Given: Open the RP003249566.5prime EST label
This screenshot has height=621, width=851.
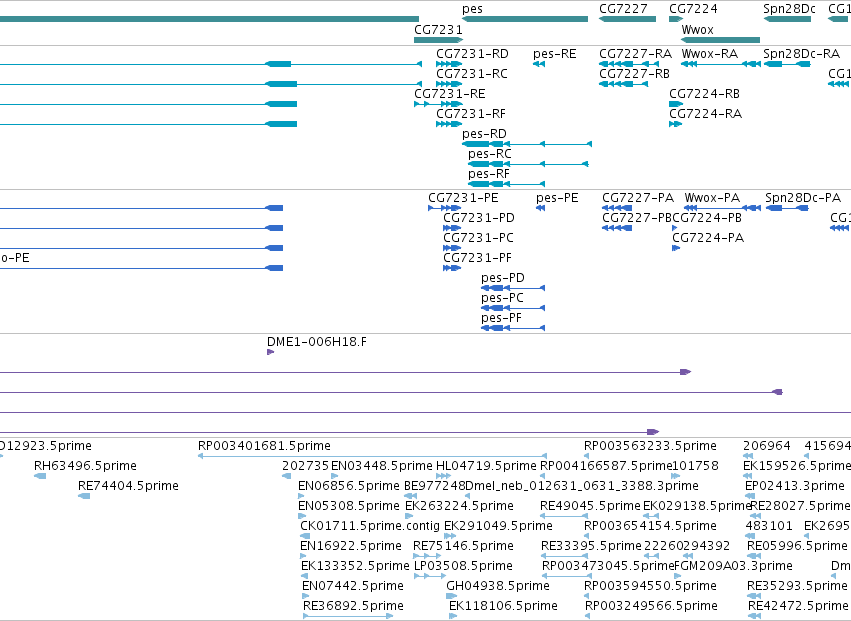Looking at the screenshot, I should [x=651, y=606].
